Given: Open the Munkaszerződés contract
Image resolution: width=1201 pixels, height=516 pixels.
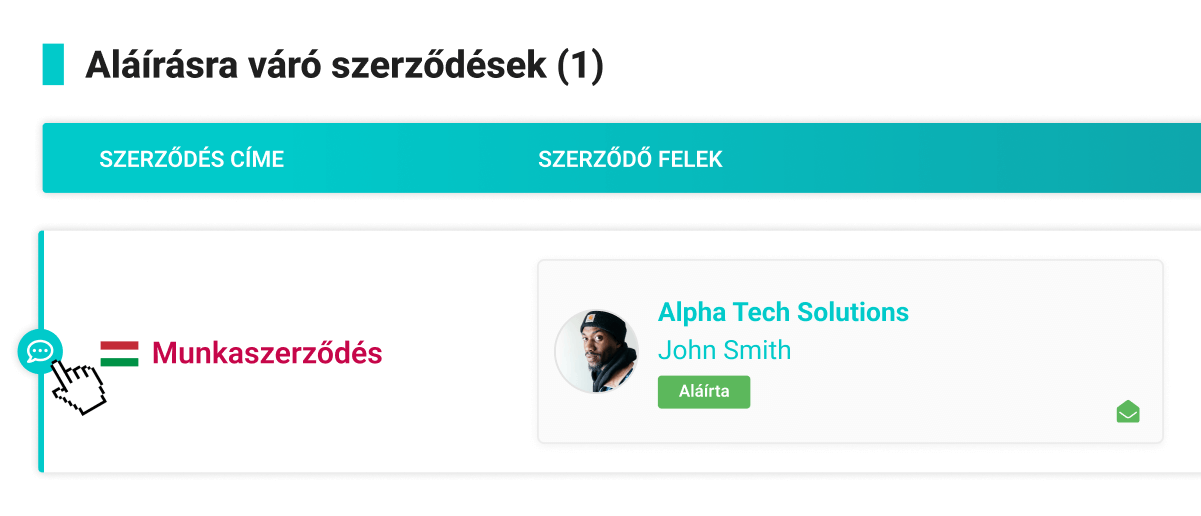Looking at the screenshot, I should pyautogui.click(x=267, y=353).
